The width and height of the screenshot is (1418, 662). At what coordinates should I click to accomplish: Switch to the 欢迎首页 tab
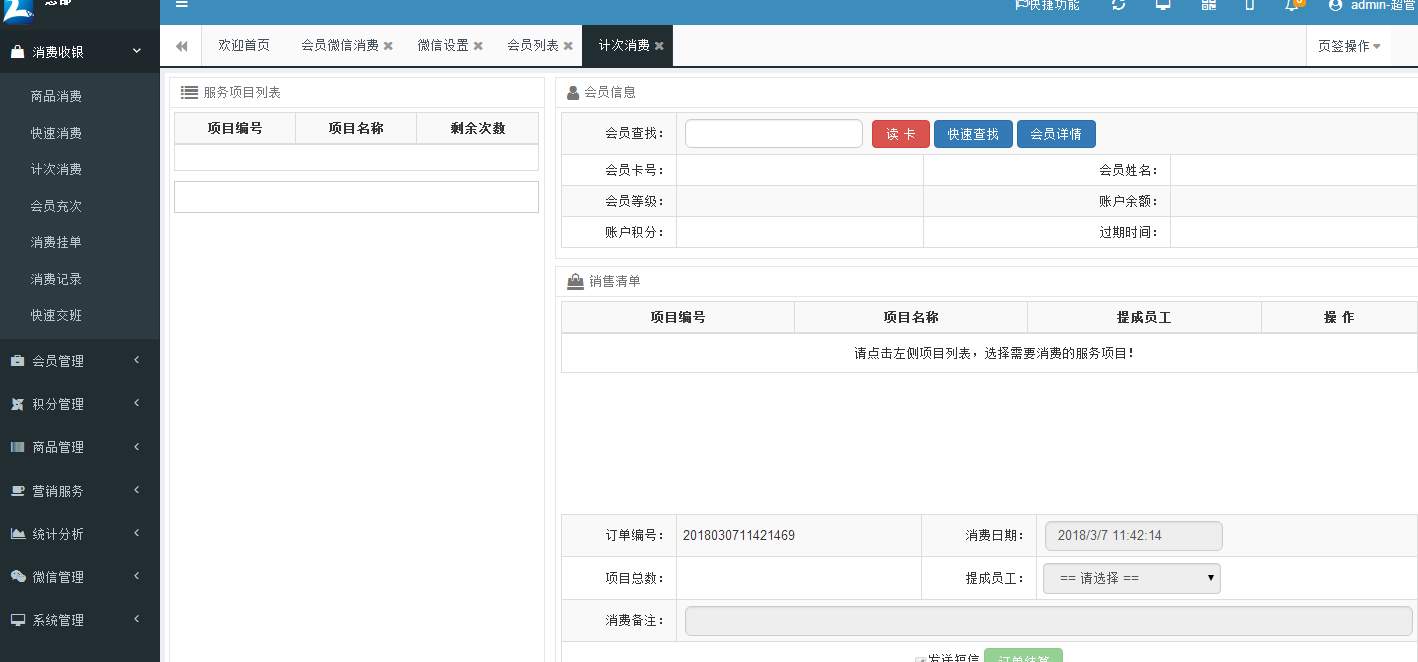pyautogui.click(x=244, y=46)
